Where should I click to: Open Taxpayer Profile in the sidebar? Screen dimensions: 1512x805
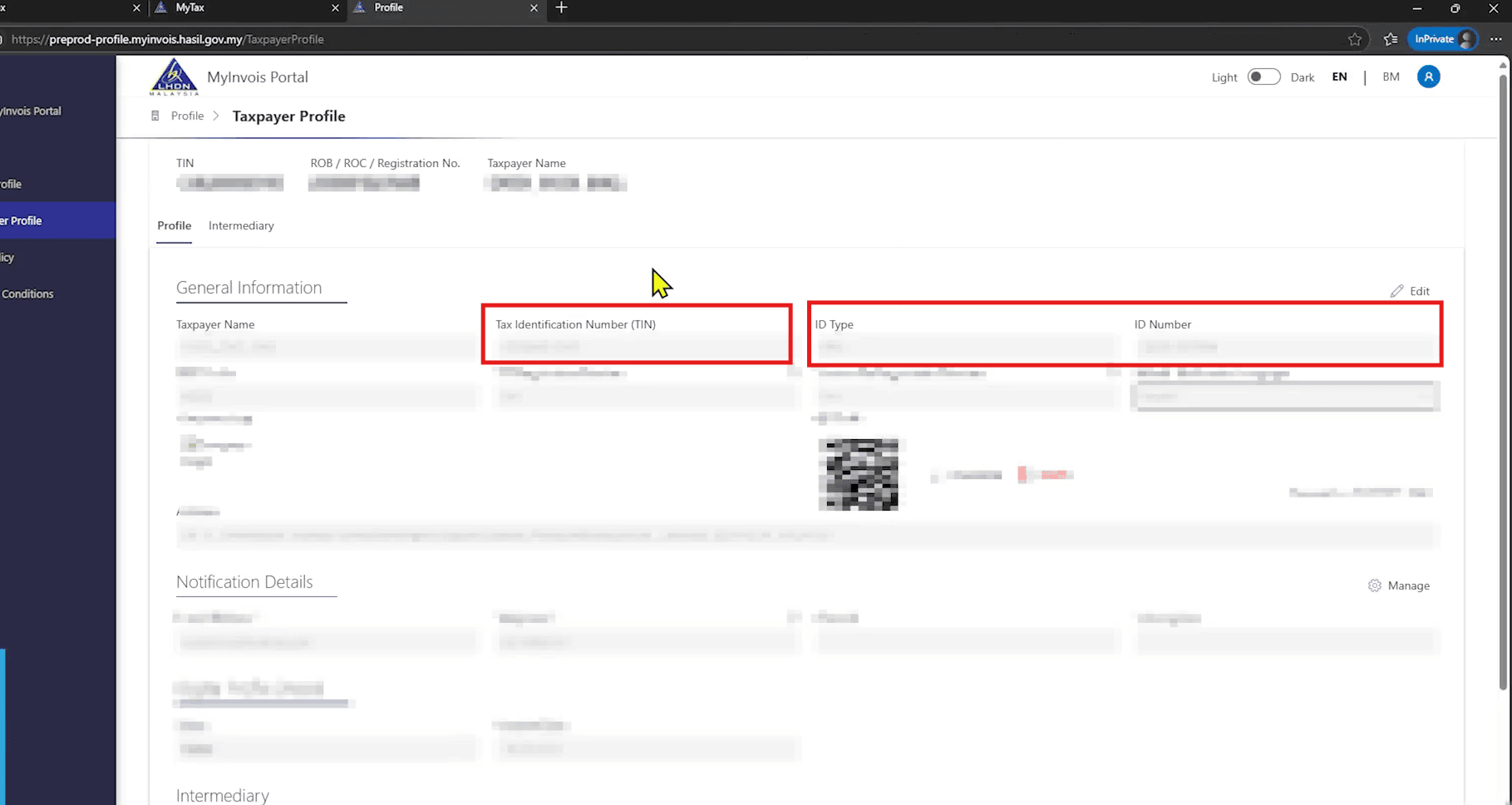(57, 220)
